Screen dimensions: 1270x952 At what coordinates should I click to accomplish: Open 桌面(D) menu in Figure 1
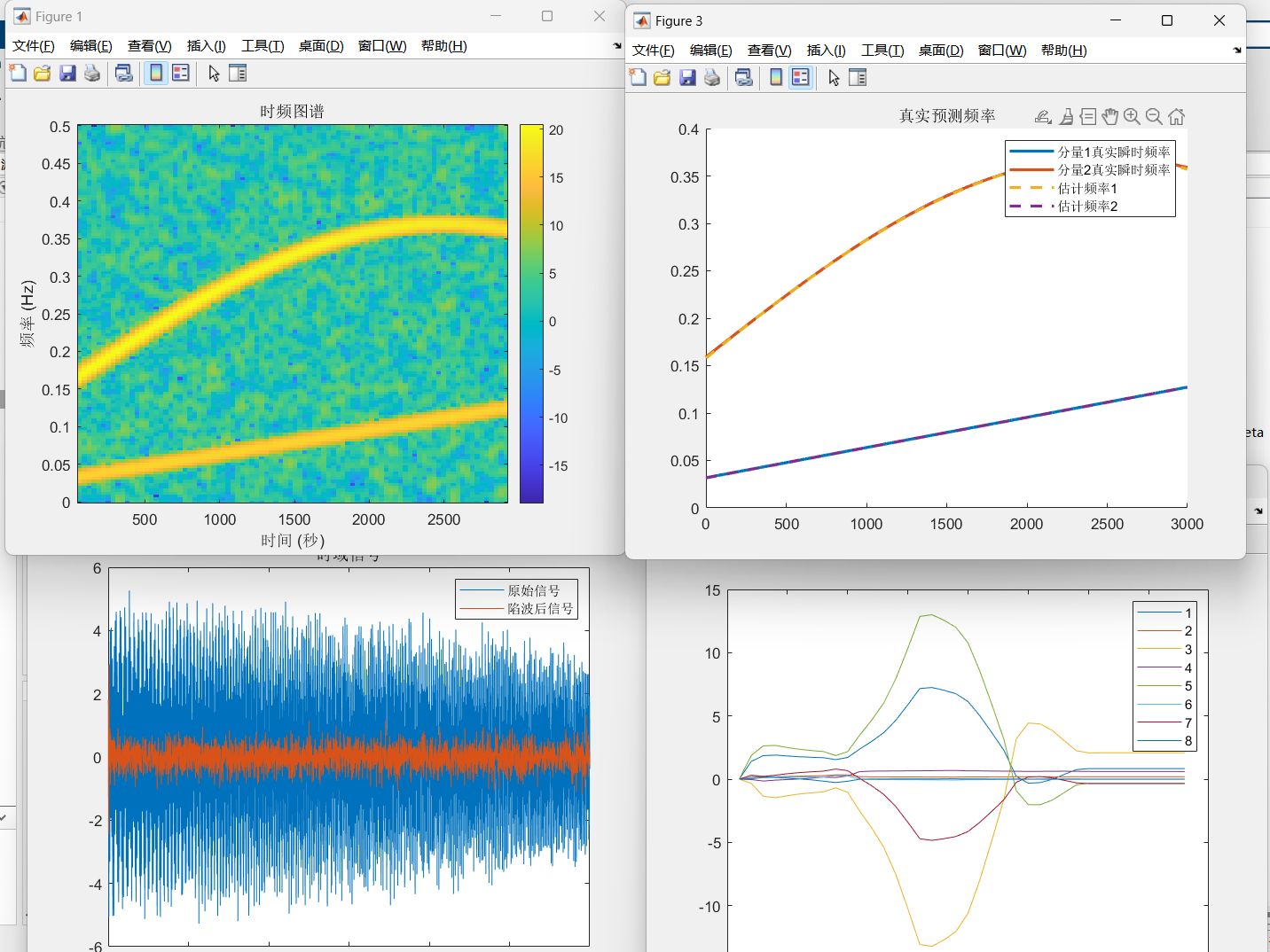point(321,46)
